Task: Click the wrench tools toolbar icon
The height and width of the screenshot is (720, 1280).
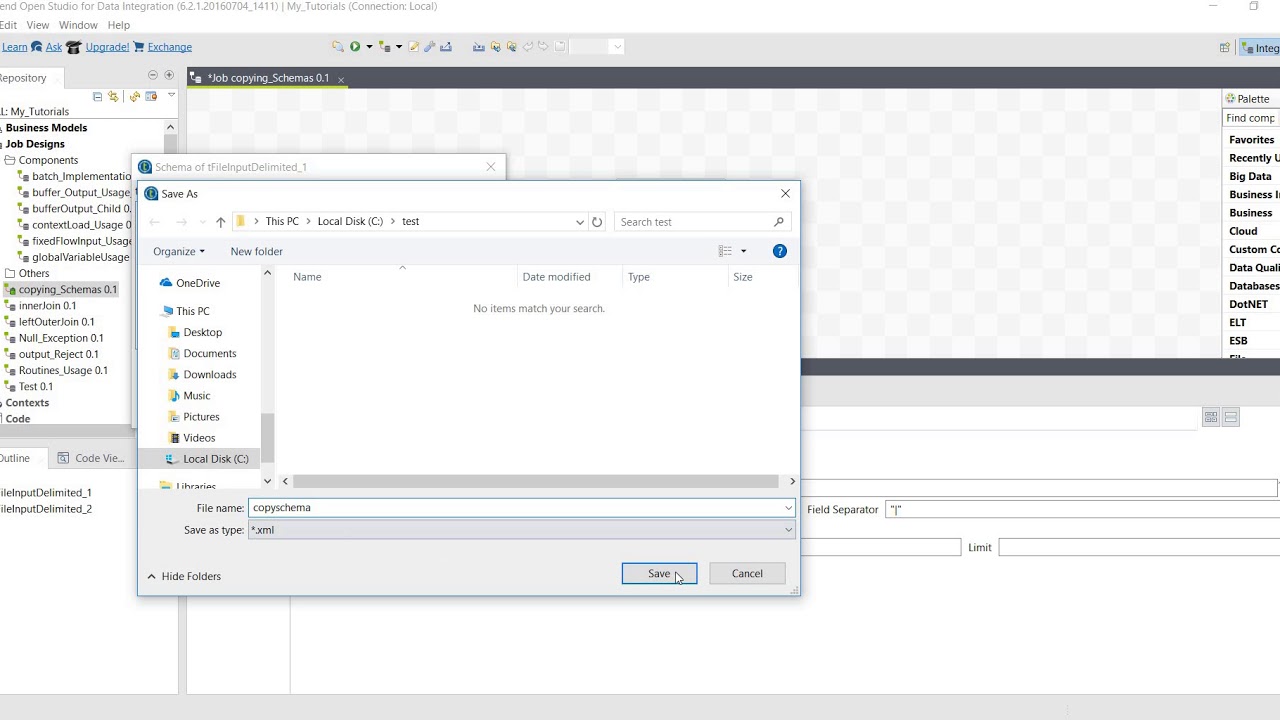Action: tap(430, 47)
